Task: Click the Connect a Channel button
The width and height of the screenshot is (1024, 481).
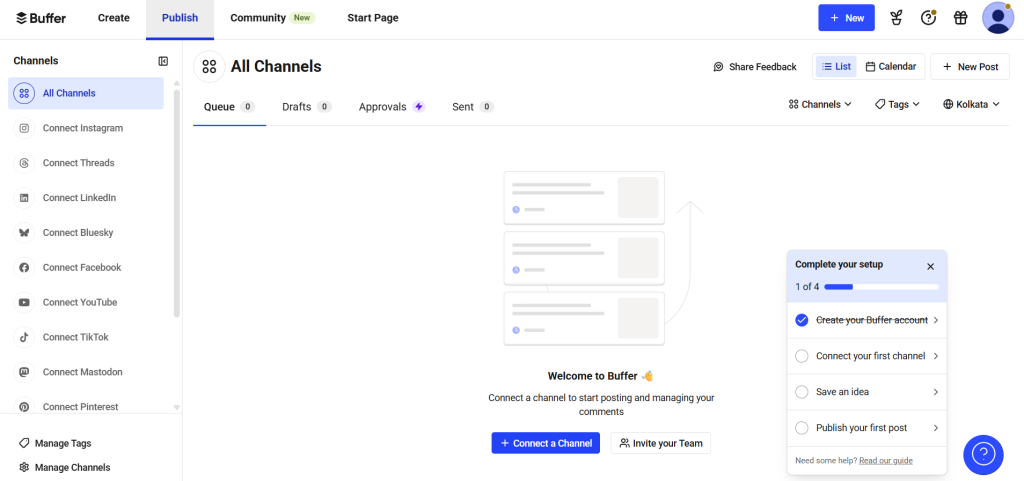Action: click(545, 443)
